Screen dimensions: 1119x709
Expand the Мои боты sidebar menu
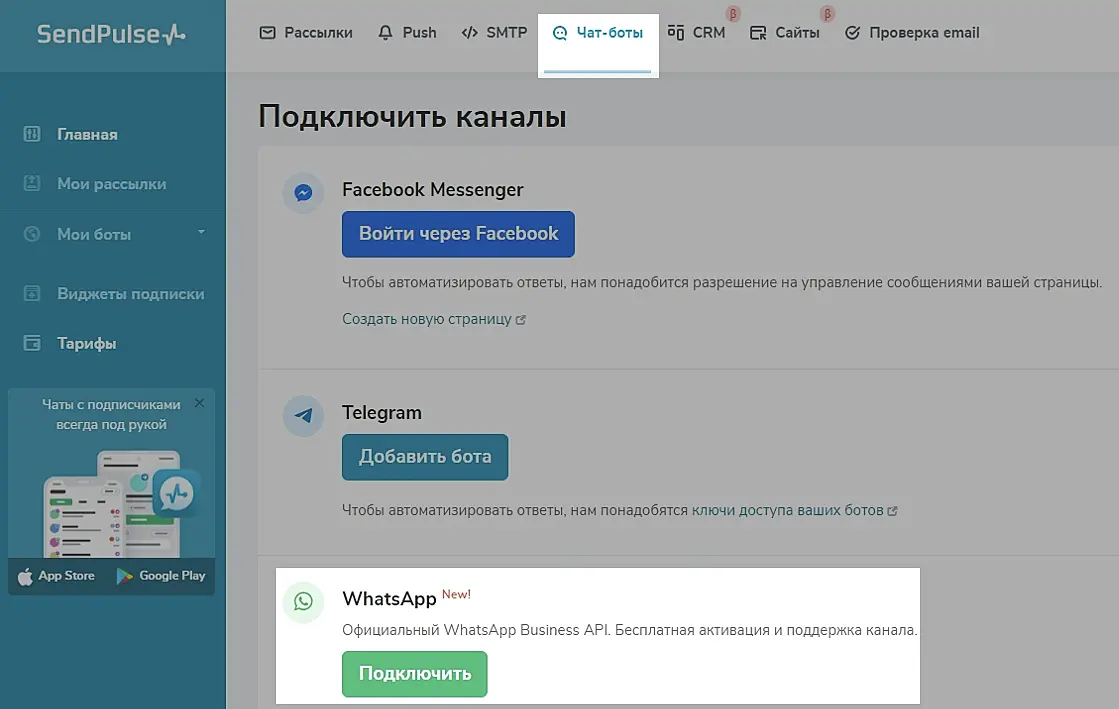pyautogui.click(x=201, y=233)
